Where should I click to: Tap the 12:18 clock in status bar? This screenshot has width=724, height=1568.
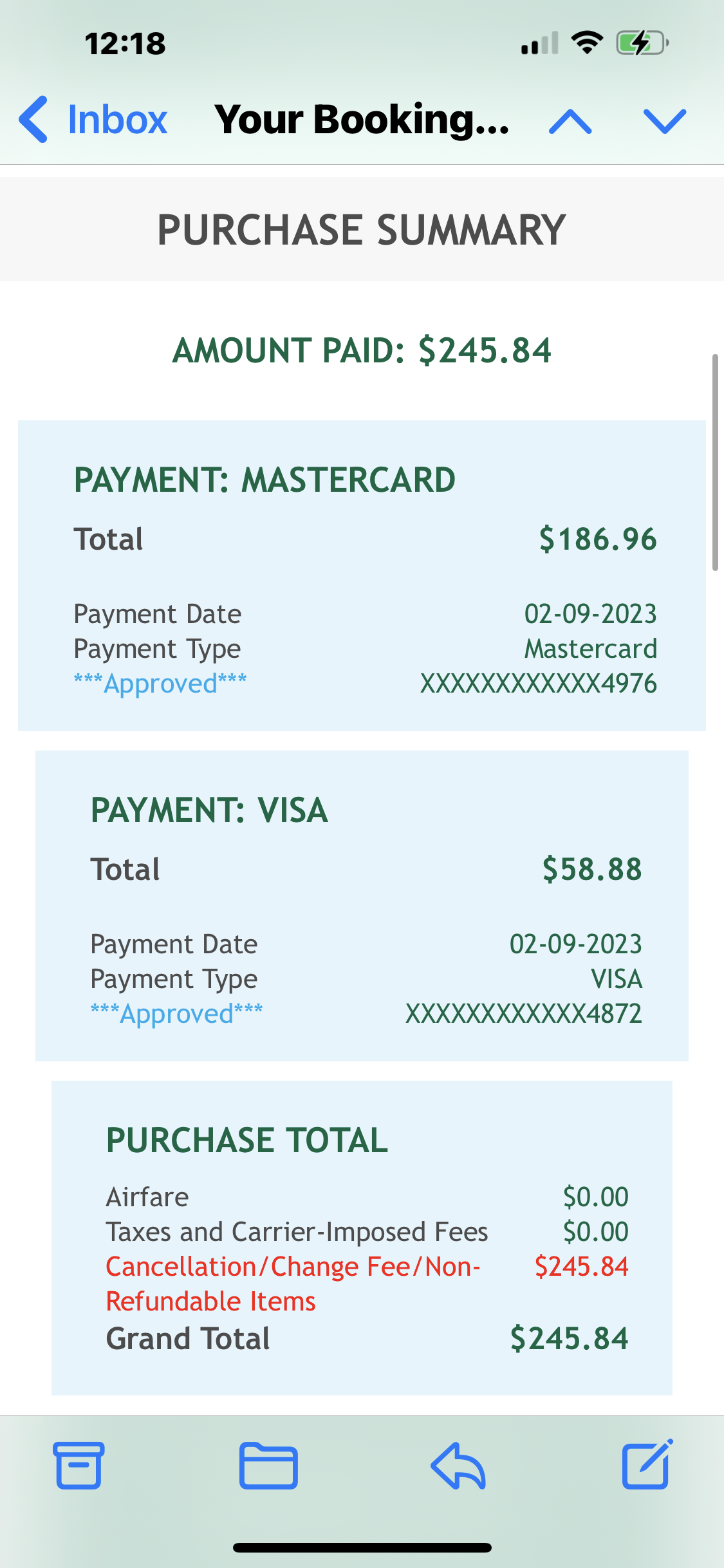[125, 44]
